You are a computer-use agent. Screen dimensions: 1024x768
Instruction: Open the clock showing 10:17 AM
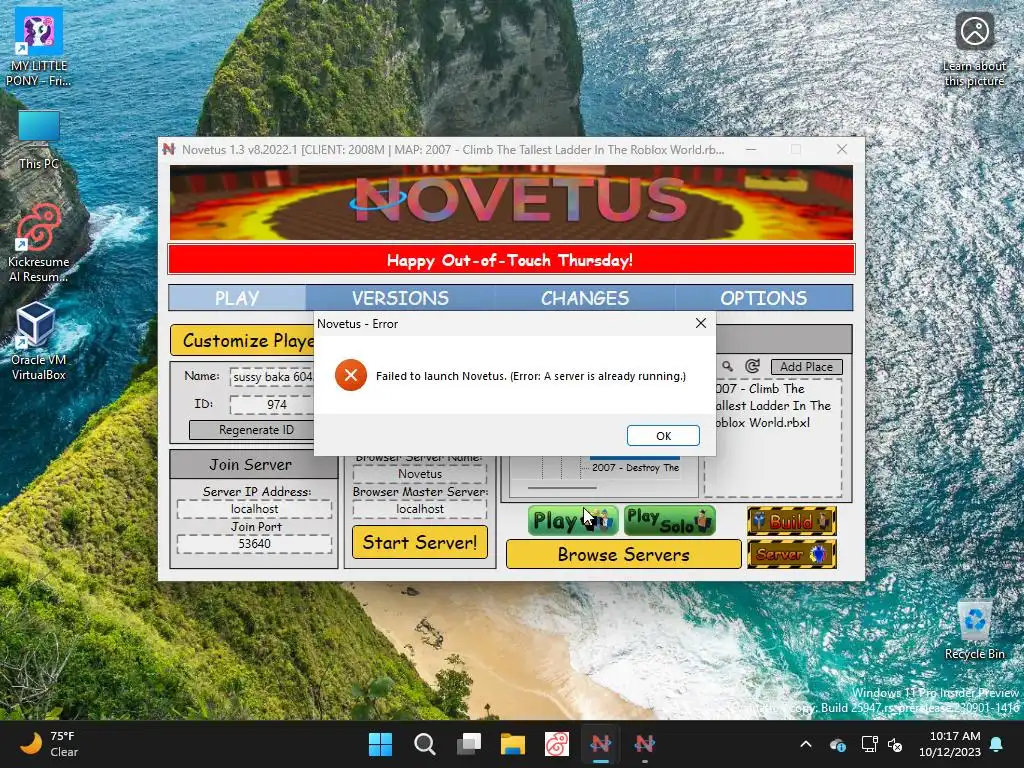click(950, 744)
